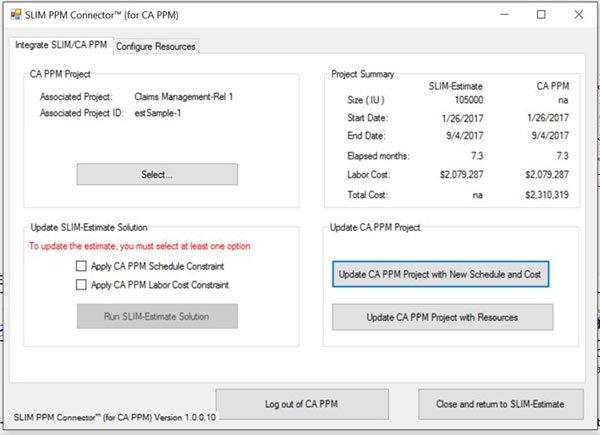Minimize the SLIM PPM Connector window

tap(505, 15)
